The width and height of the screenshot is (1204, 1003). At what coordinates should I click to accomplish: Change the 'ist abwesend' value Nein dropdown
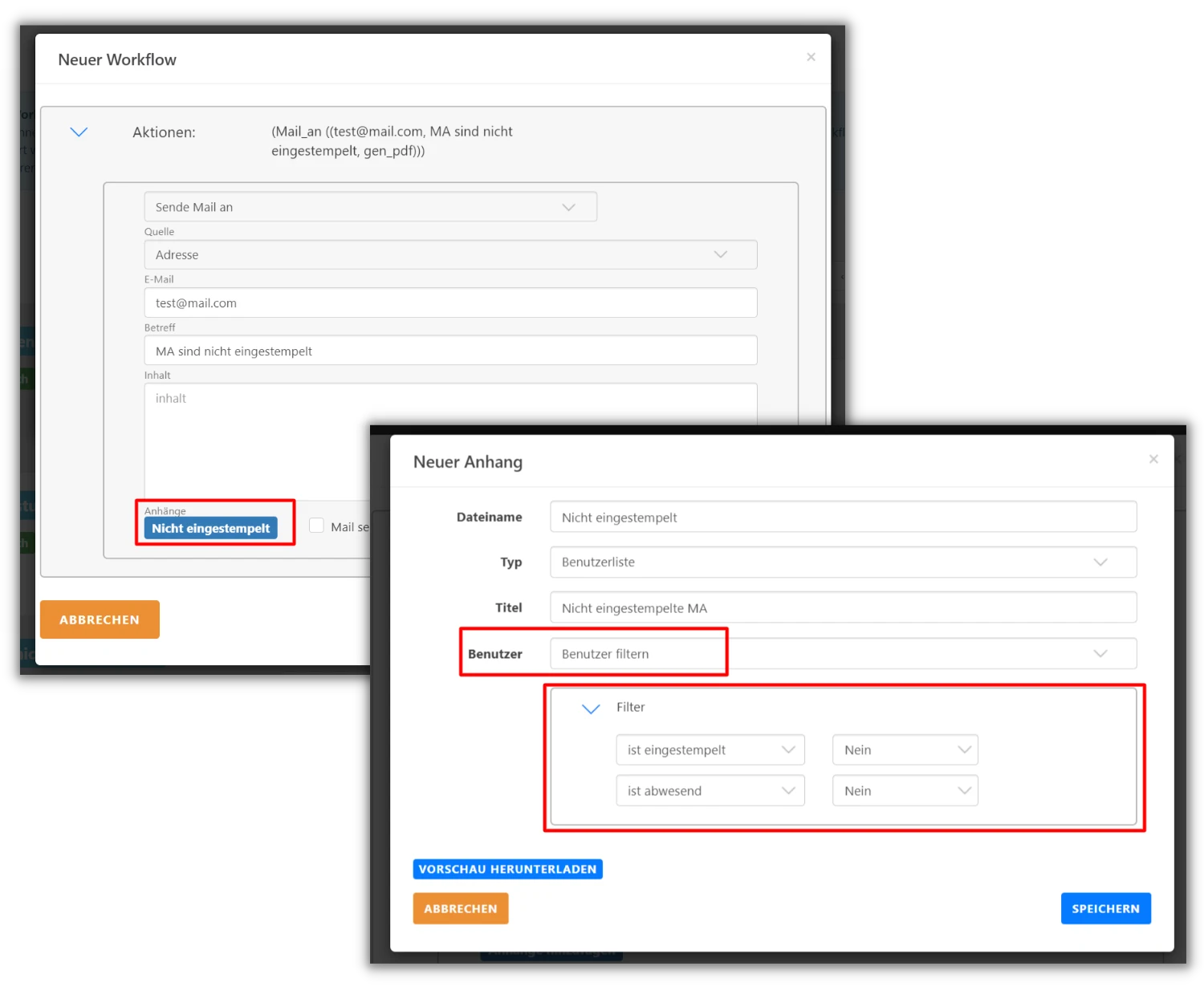(x=905, y=791)
